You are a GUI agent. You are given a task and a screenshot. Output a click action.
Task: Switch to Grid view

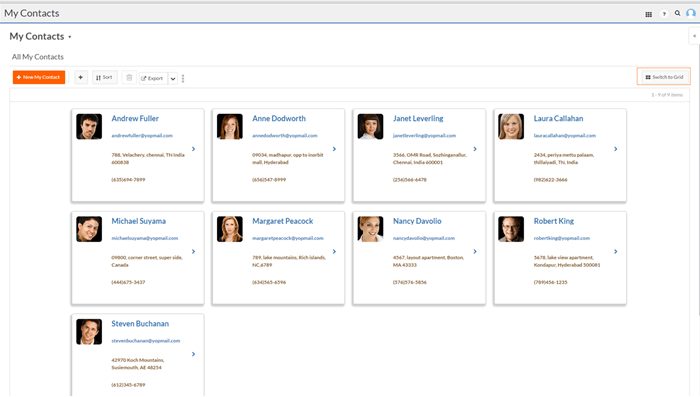[x=664, y=77]
